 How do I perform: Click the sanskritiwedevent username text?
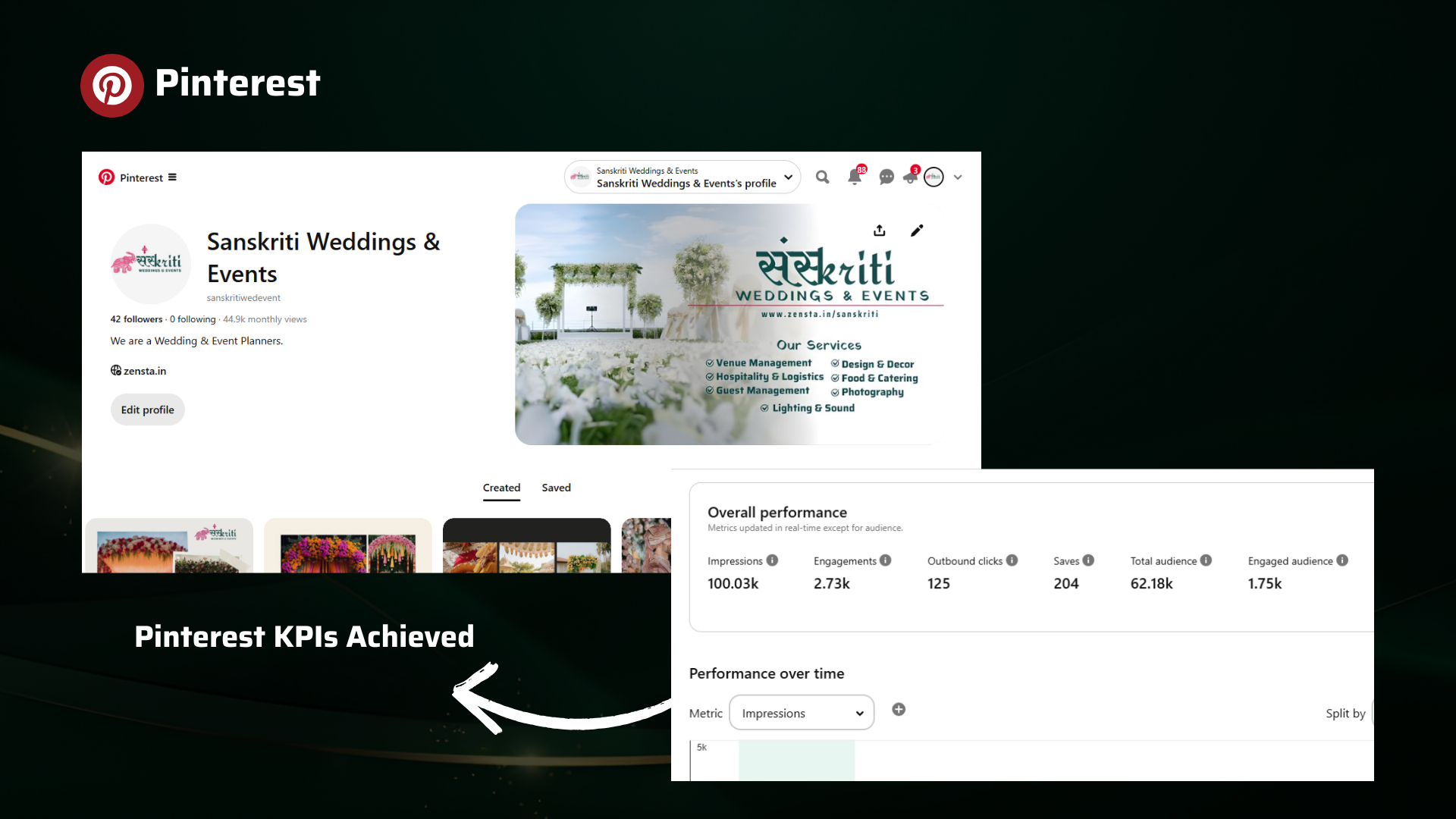coord(243,298)
